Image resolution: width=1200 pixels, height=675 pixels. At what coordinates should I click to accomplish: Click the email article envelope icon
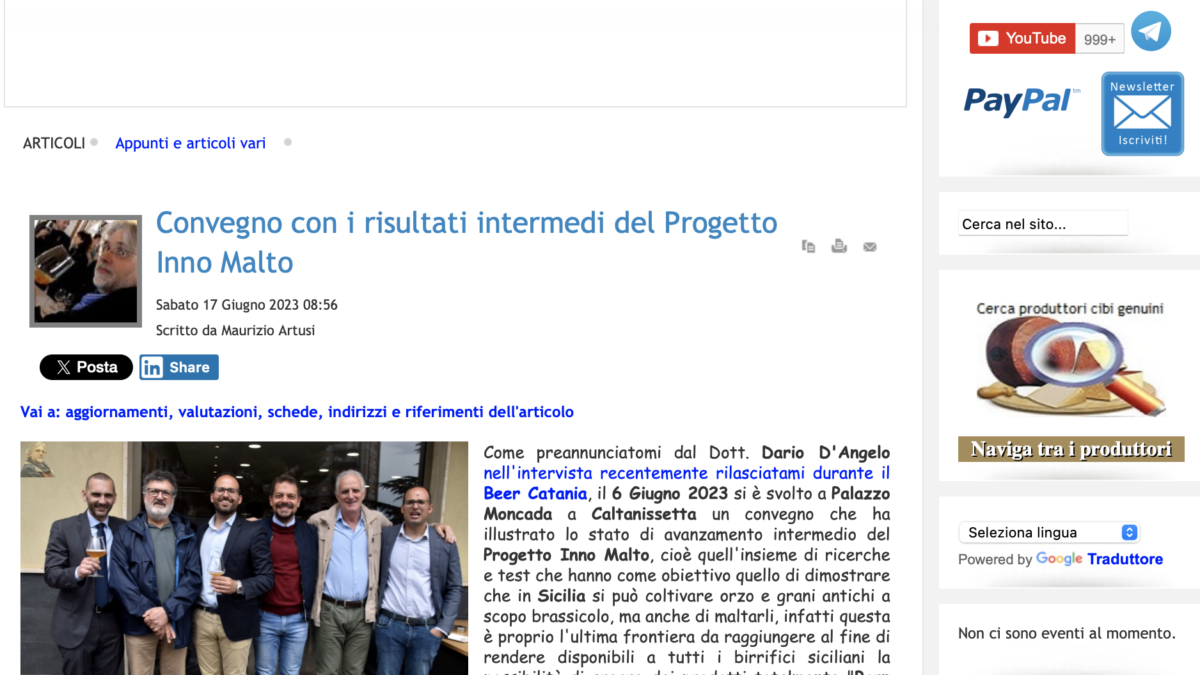[870, 247]
